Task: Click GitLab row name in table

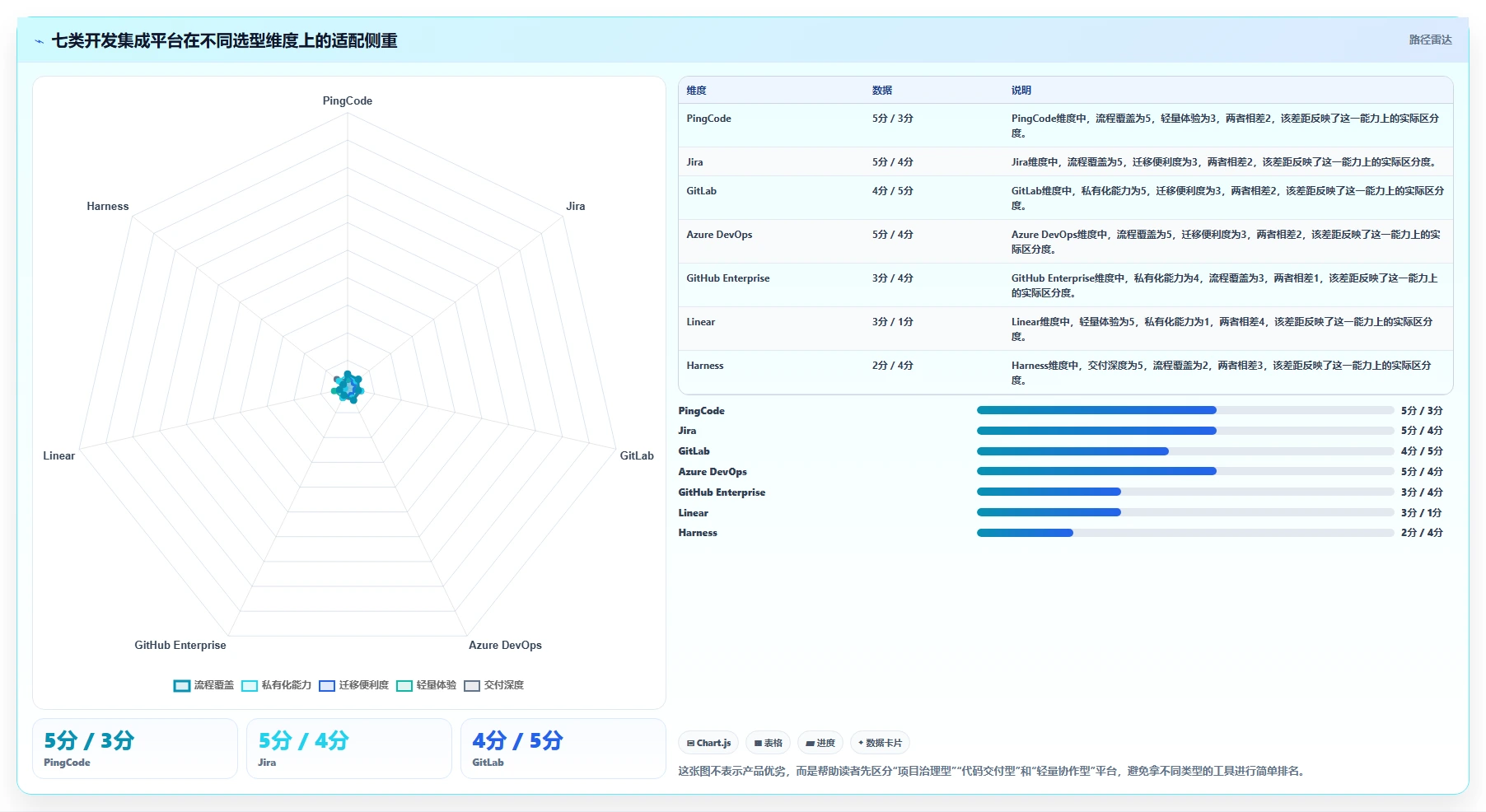Action: 701,191
